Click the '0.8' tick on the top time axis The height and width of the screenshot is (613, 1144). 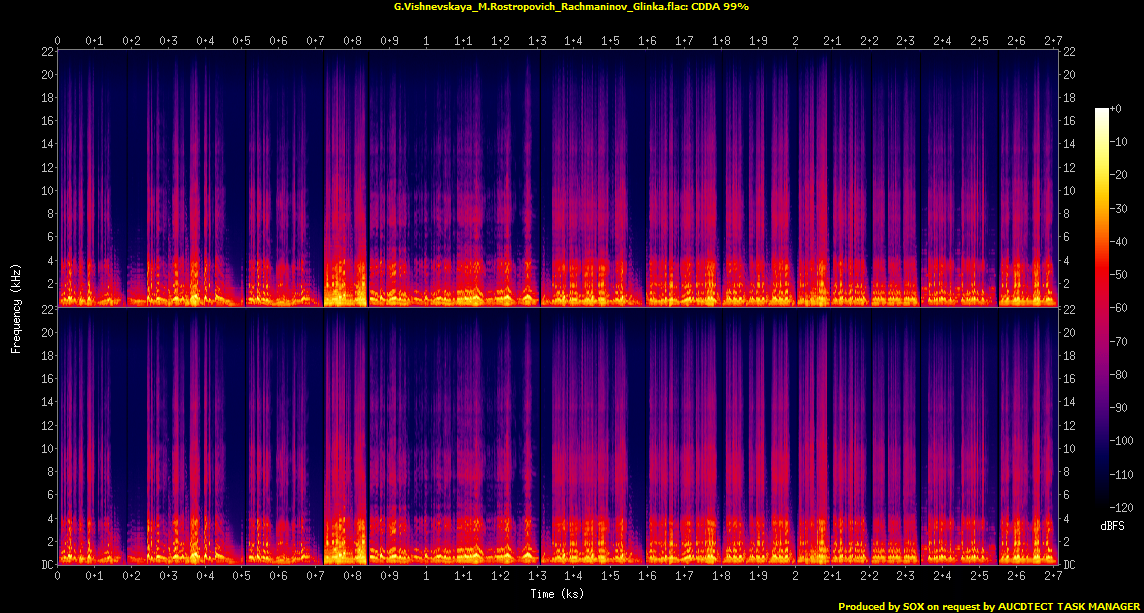point(352,41)
